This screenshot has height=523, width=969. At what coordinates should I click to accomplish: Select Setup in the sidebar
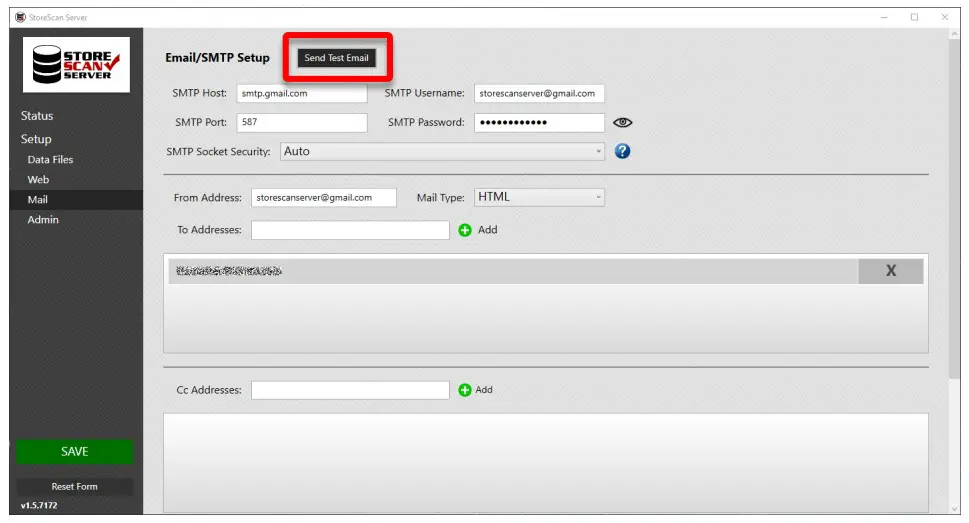(x=36, y=139)
